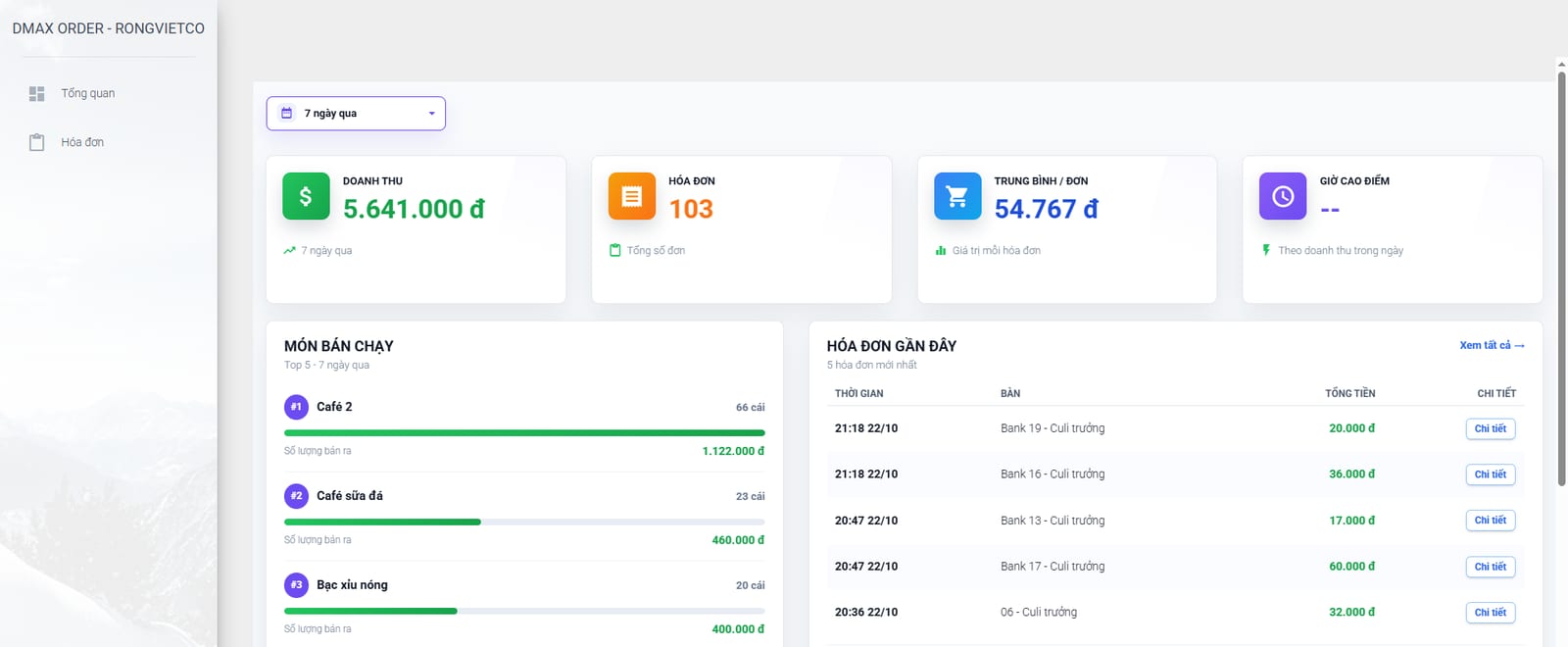Click the Café 2 sales progress bar
The width and height of the screenshot is (1568, 647).
(524, 432)
